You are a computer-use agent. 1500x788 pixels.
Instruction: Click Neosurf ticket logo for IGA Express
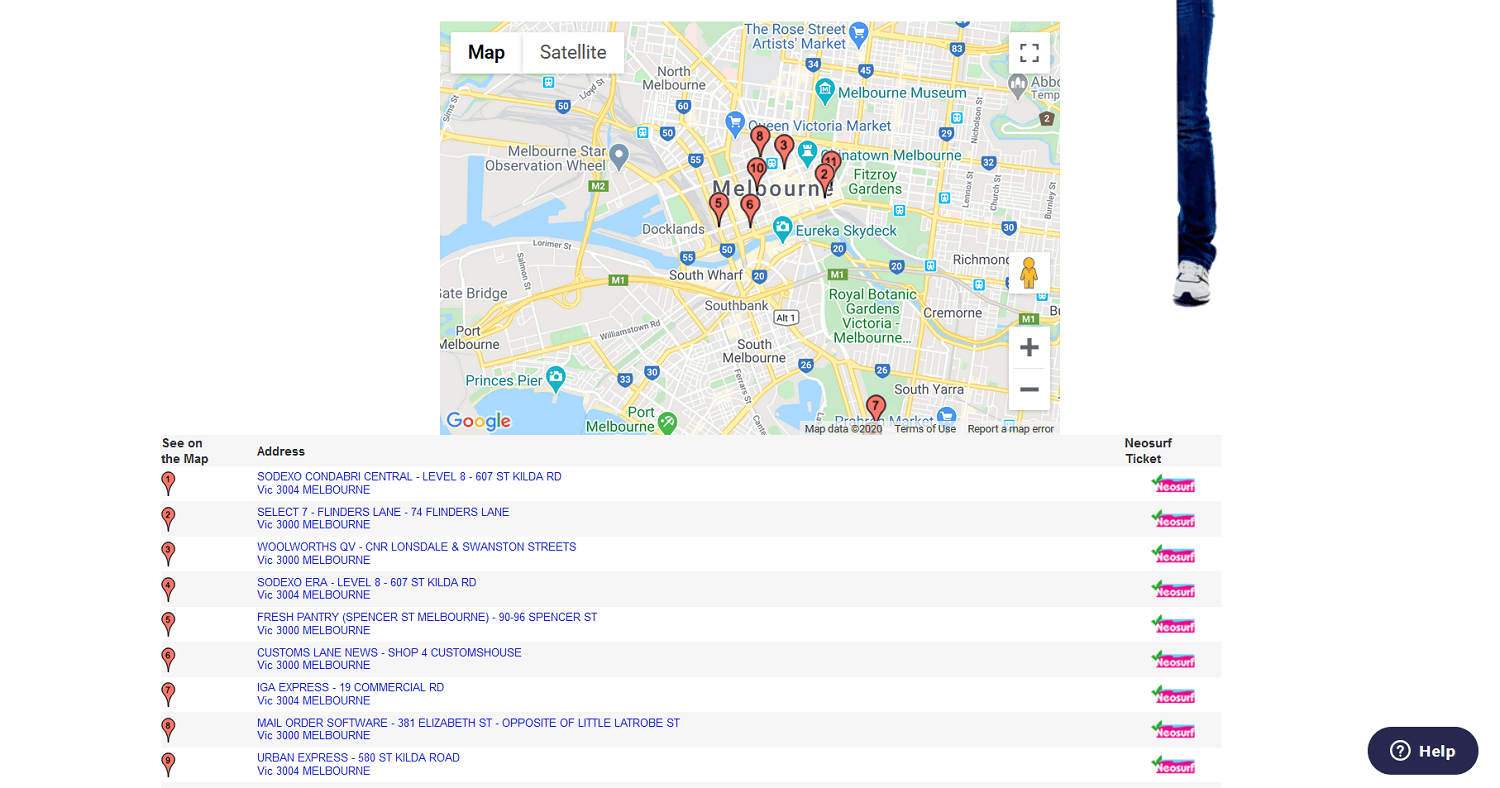[x=1173, y=694]
